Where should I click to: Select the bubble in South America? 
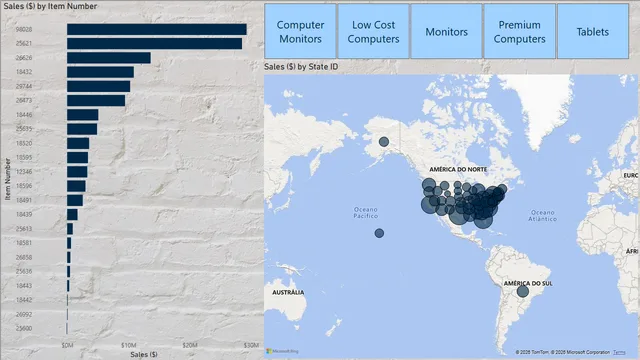click(523, 291)
